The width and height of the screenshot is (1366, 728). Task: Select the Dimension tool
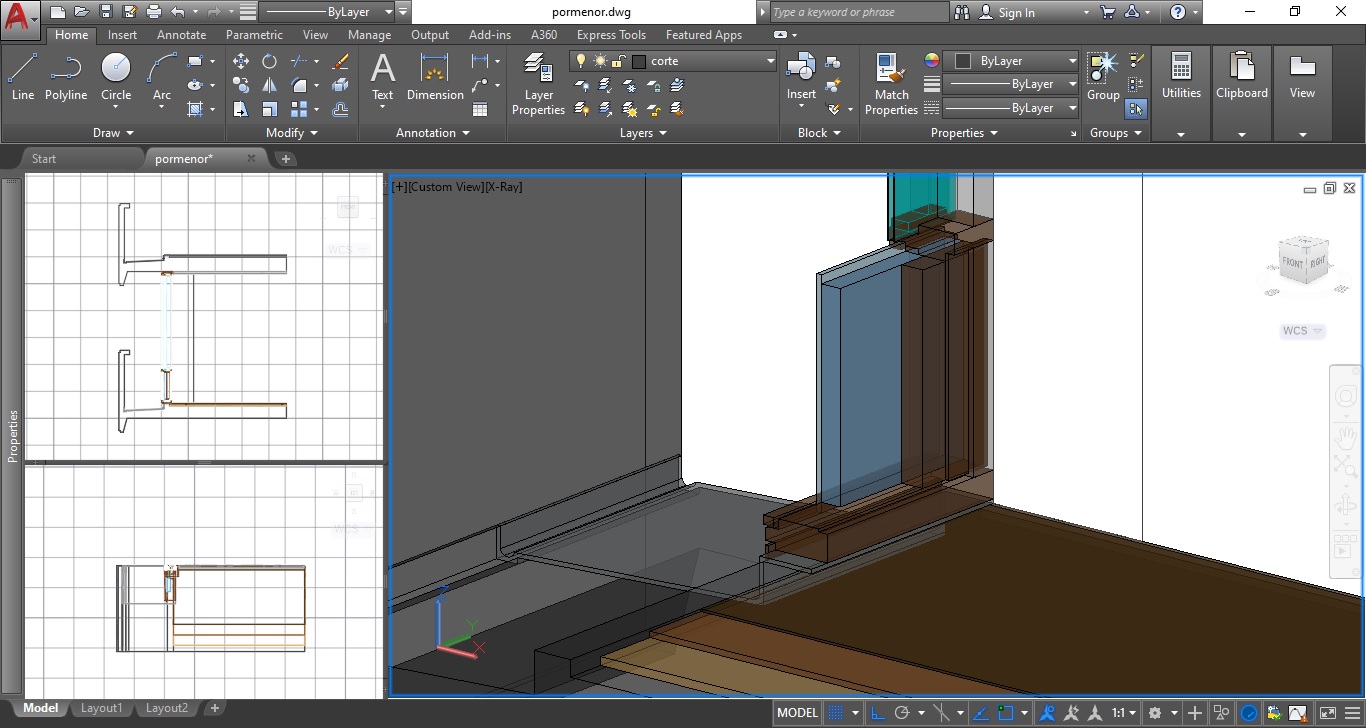[435, 77]
